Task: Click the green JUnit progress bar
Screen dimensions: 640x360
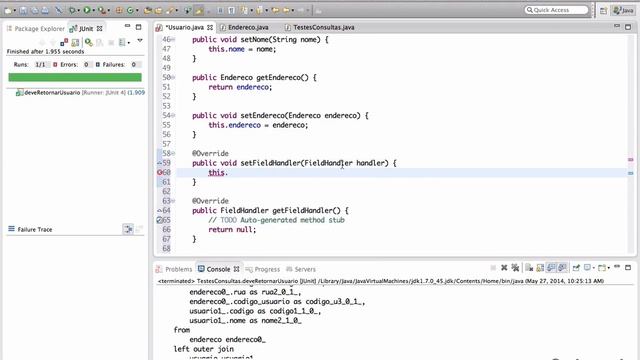Action: pyautogui.click(x=75, y=77)
